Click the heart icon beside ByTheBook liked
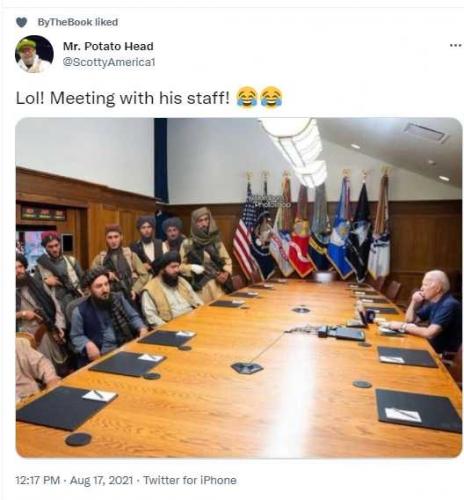This screenshot has width=464, height=500. [x=21, y=22]
